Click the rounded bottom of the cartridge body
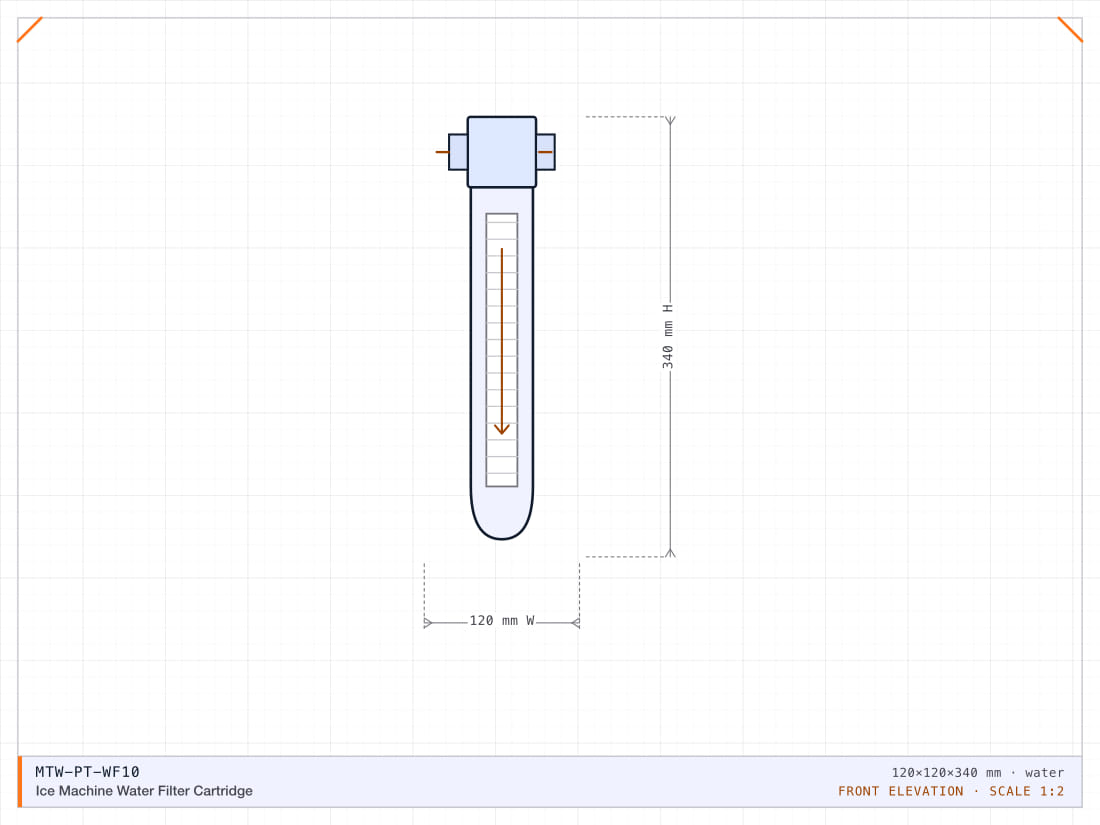 [502, 516]
